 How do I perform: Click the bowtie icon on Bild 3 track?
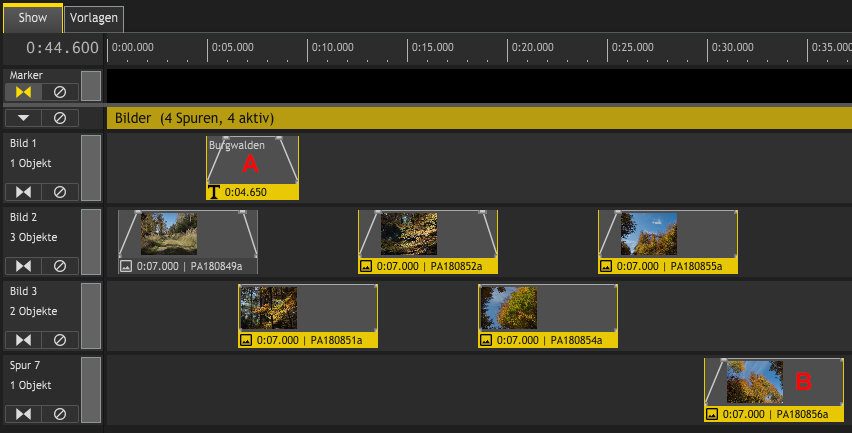pos(24,339)
